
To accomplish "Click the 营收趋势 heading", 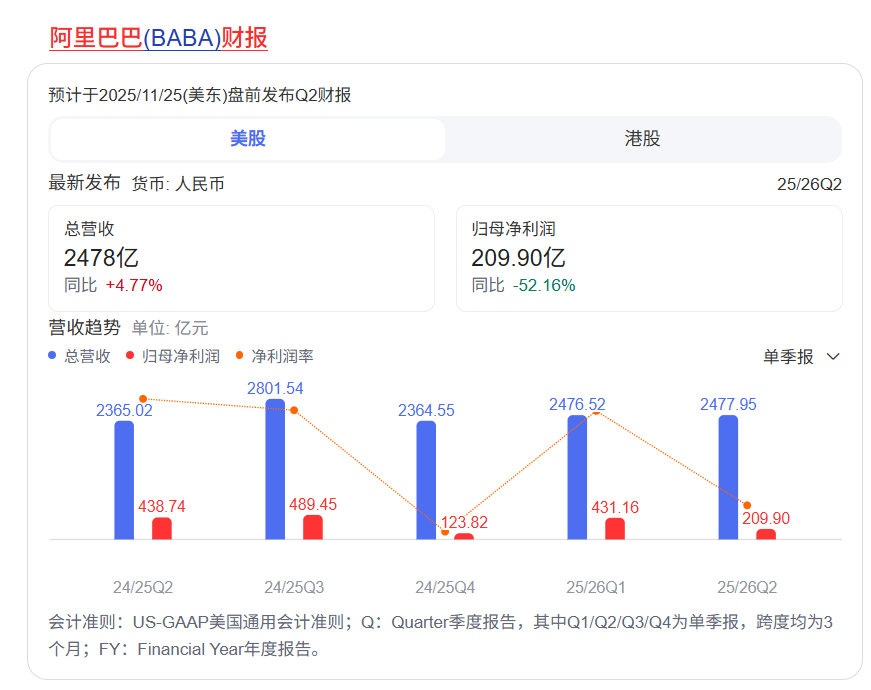I will pos(84,327).
